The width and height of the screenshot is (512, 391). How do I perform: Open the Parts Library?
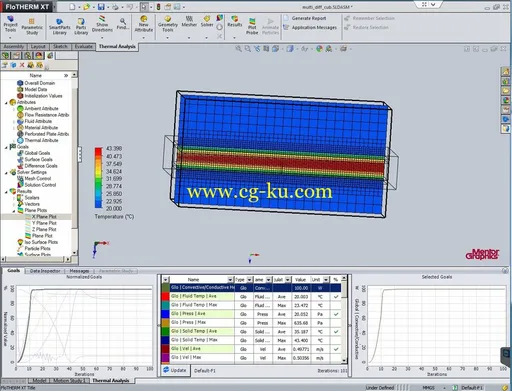pos(81,26)
